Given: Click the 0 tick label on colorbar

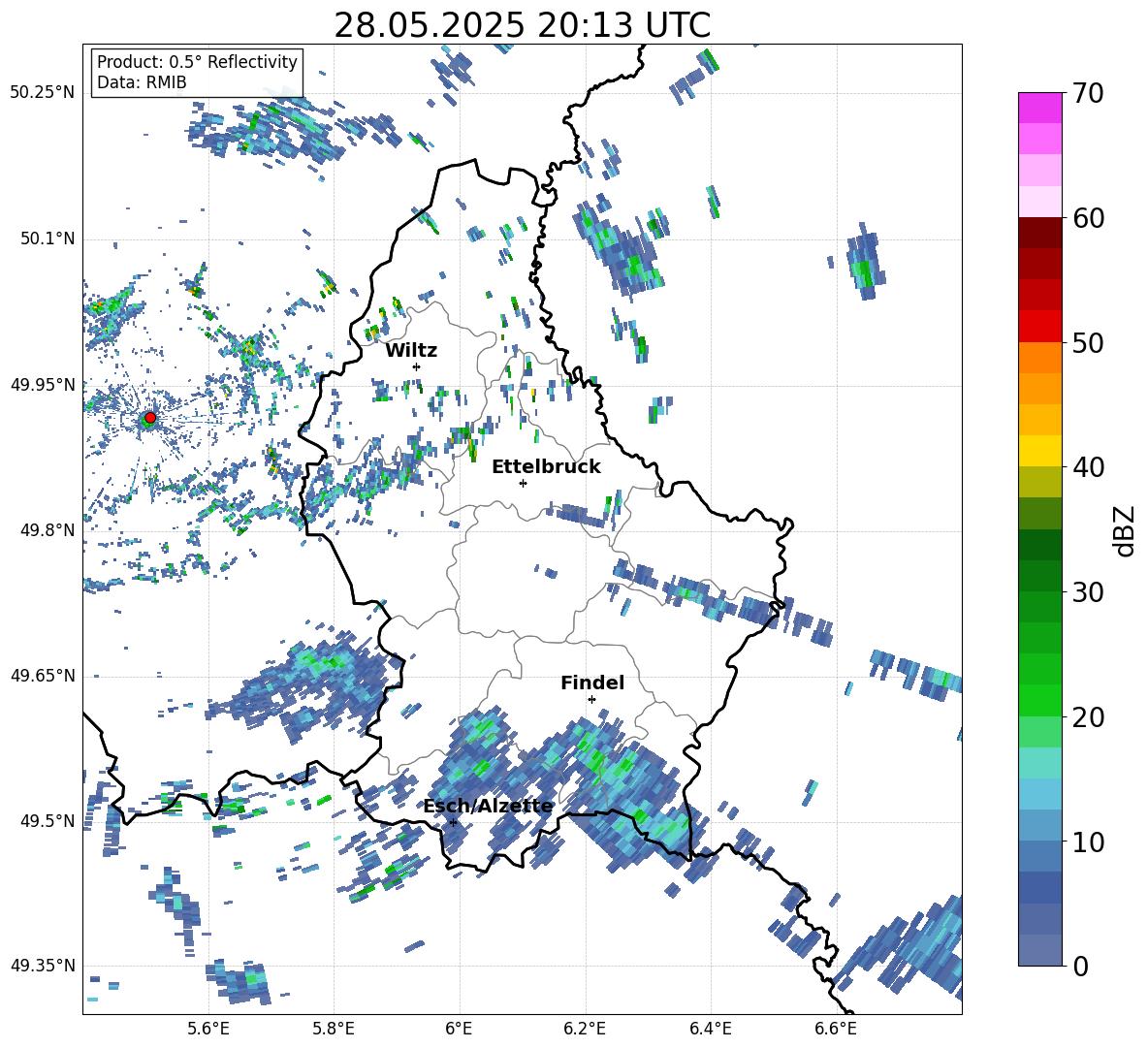Looking at the screenshot, I should [1080, 966].
